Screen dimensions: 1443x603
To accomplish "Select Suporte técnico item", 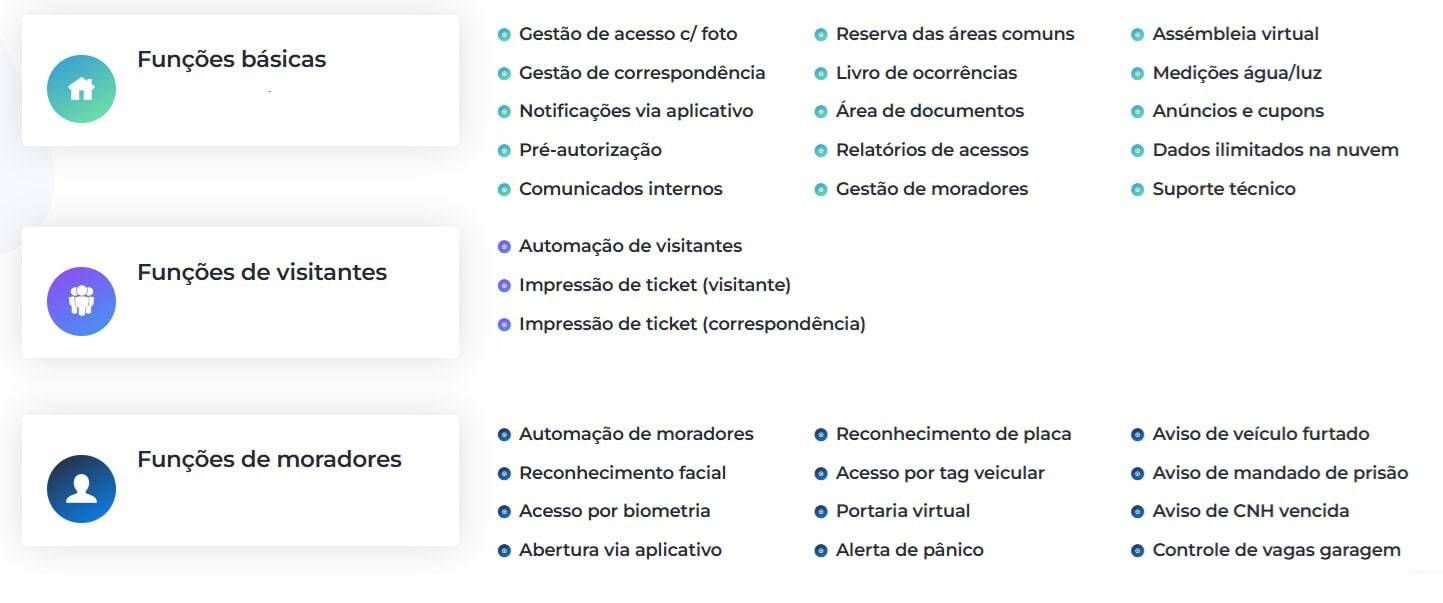I will pyautogui.click(x=1223, y=189).
